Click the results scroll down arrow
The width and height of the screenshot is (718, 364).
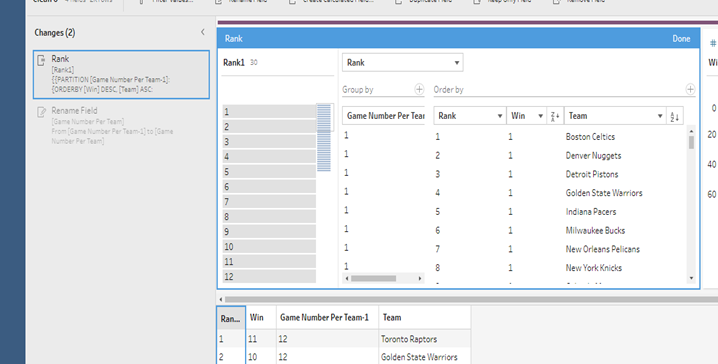point(691,278)
